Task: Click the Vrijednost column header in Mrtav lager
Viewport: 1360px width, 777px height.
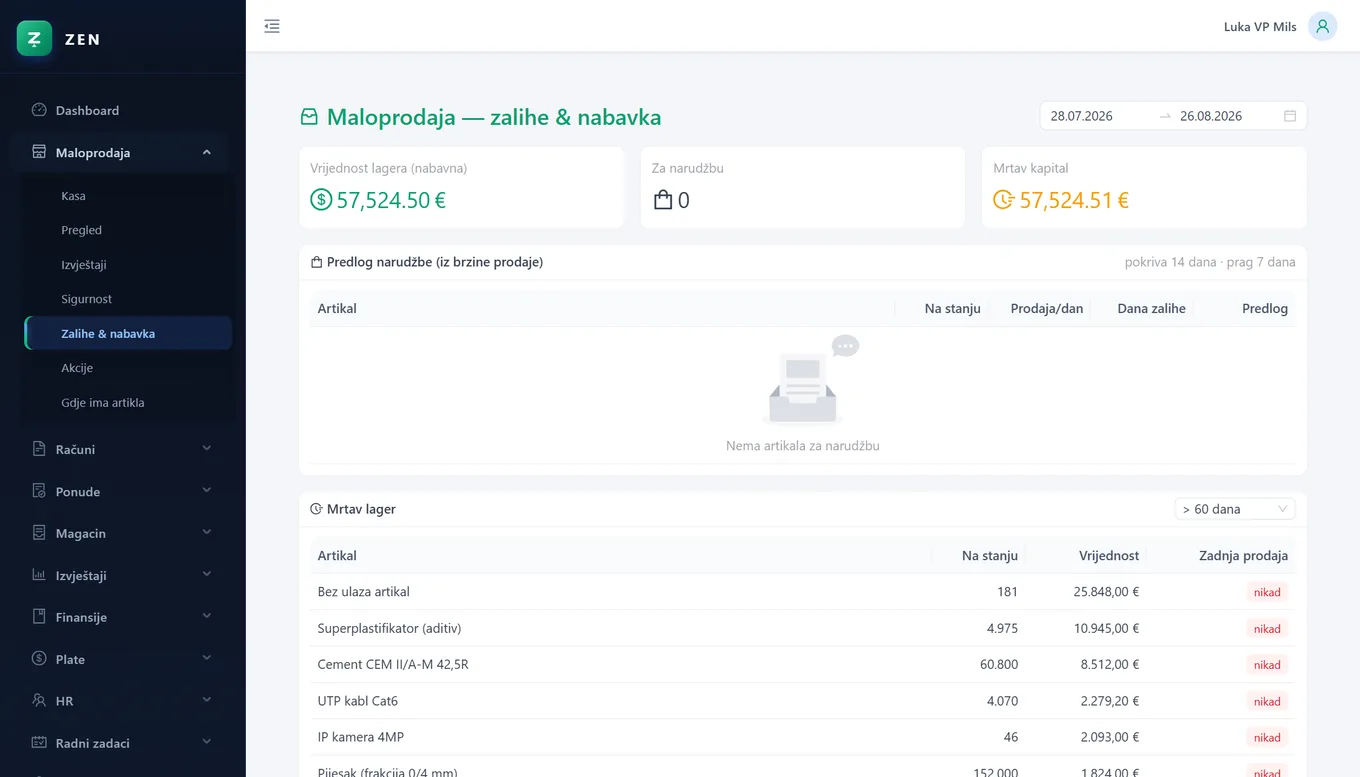Action: tap(1109, 556)
